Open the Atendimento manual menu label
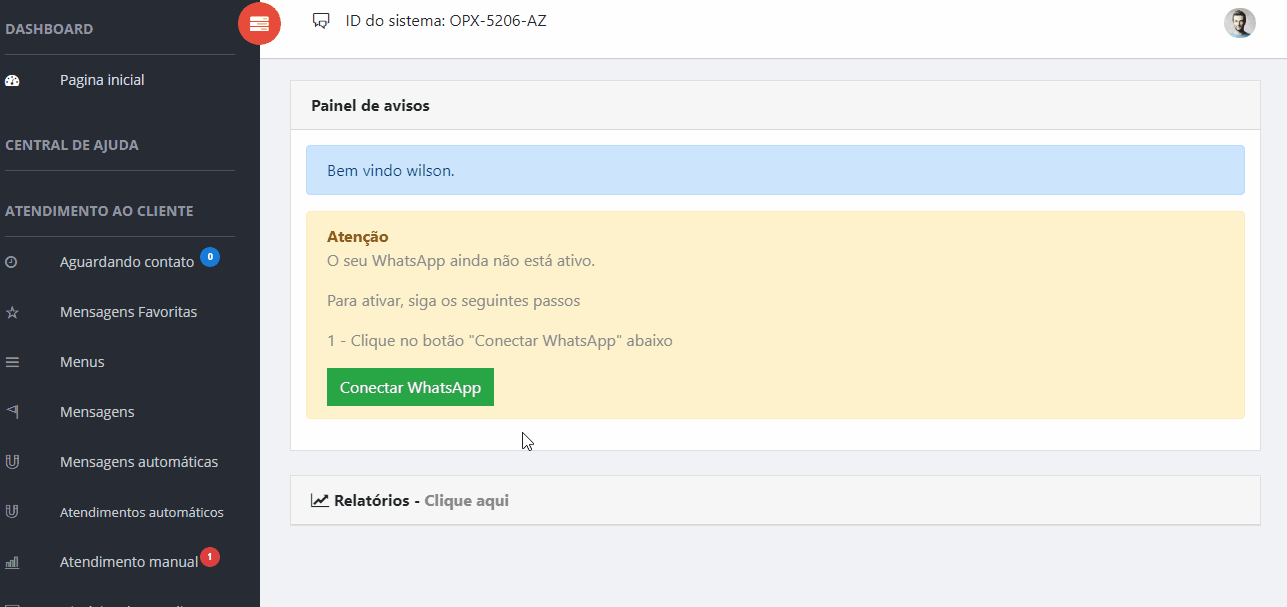The height and width of the screenshot is (607, 1287). pyautogui.click(x=129, y=562)
